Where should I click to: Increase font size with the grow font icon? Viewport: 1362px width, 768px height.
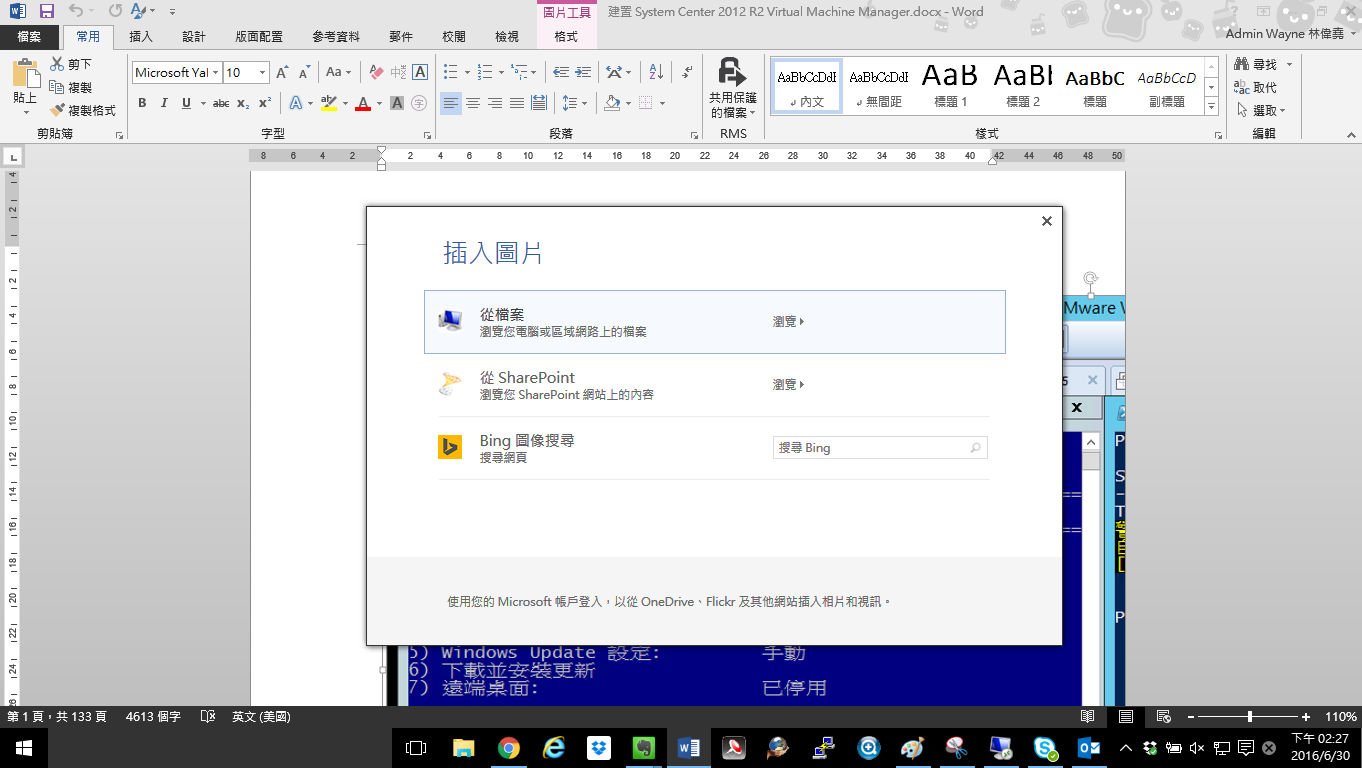point(282,72)
